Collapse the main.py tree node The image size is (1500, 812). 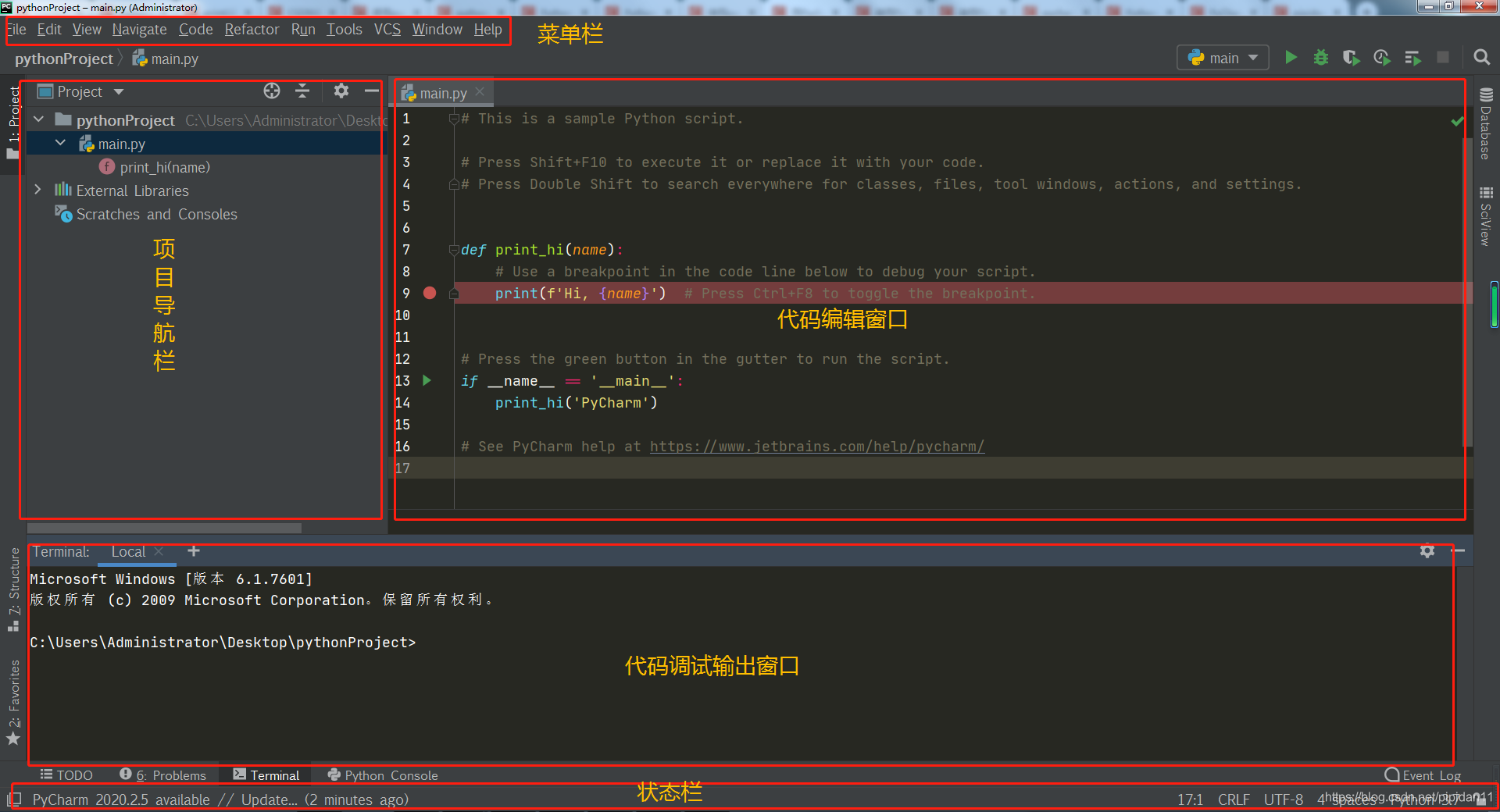(x=61, y=143)
